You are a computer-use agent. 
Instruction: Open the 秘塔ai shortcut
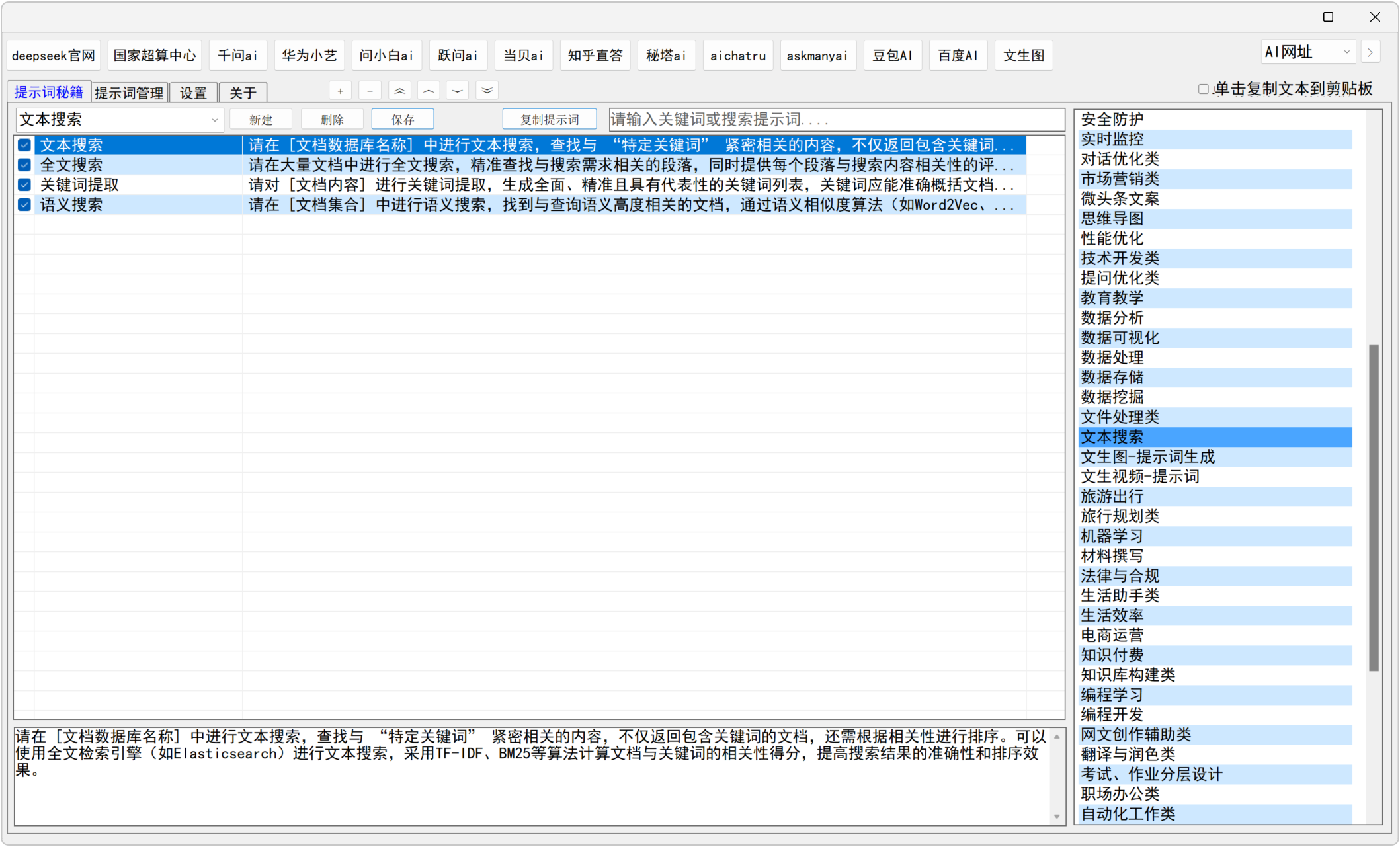[667, 56]
